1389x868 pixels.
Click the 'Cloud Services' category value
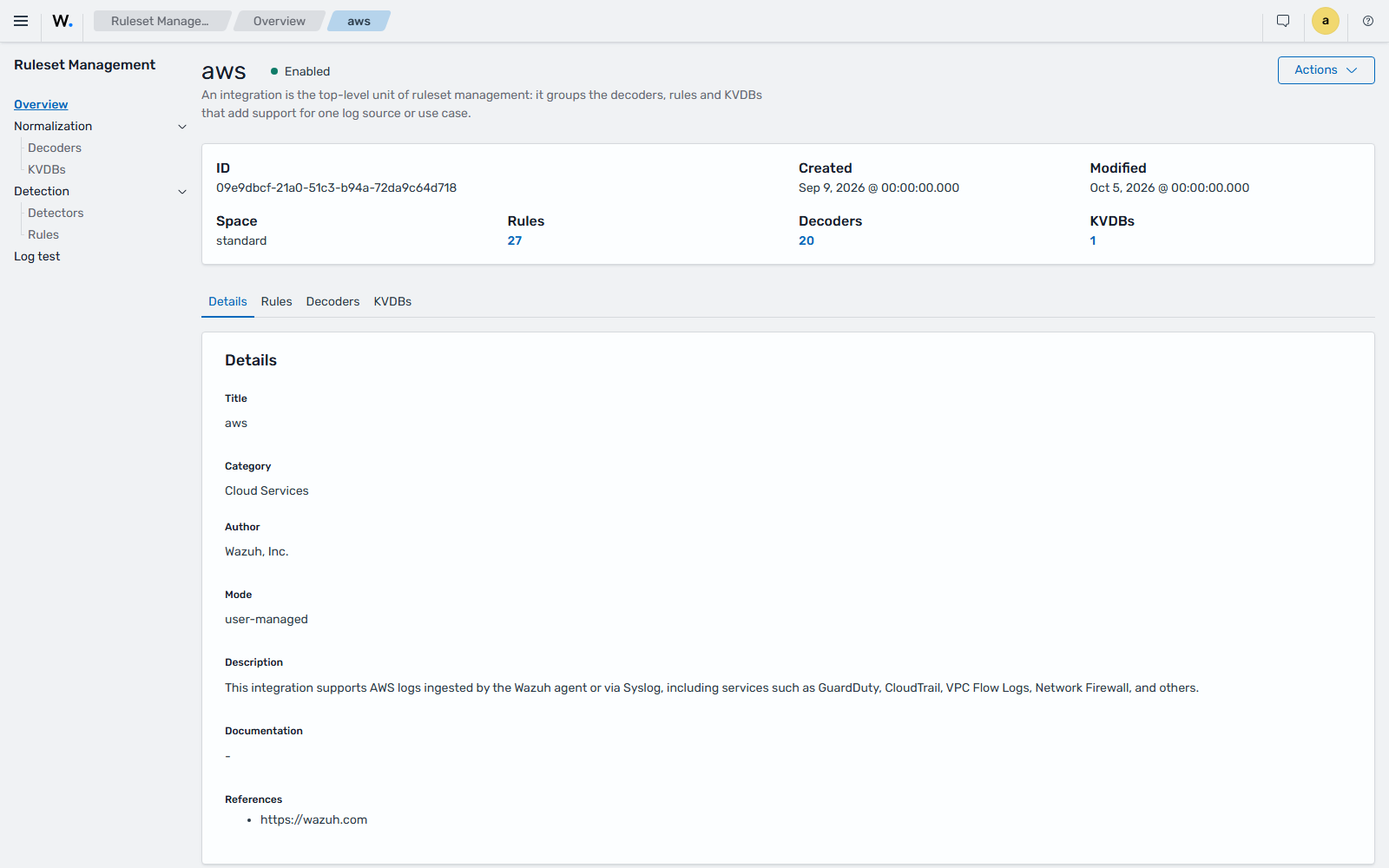point(267,490)
